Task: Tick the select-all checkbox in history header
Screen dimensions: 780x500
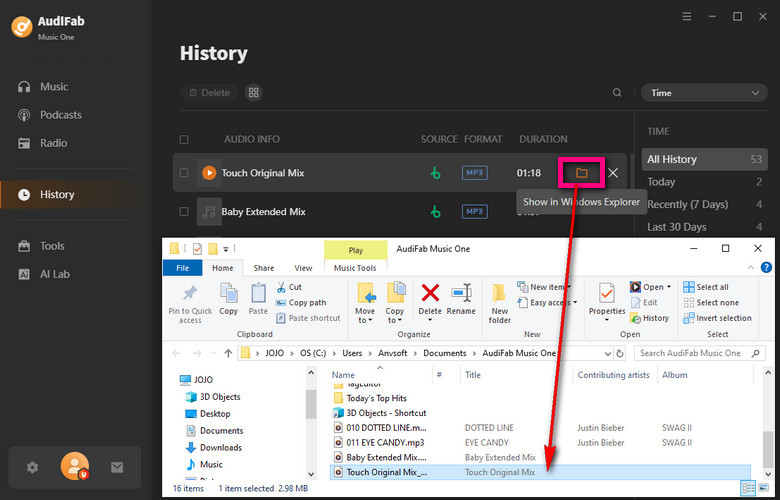Action: [x=184, y=139]
